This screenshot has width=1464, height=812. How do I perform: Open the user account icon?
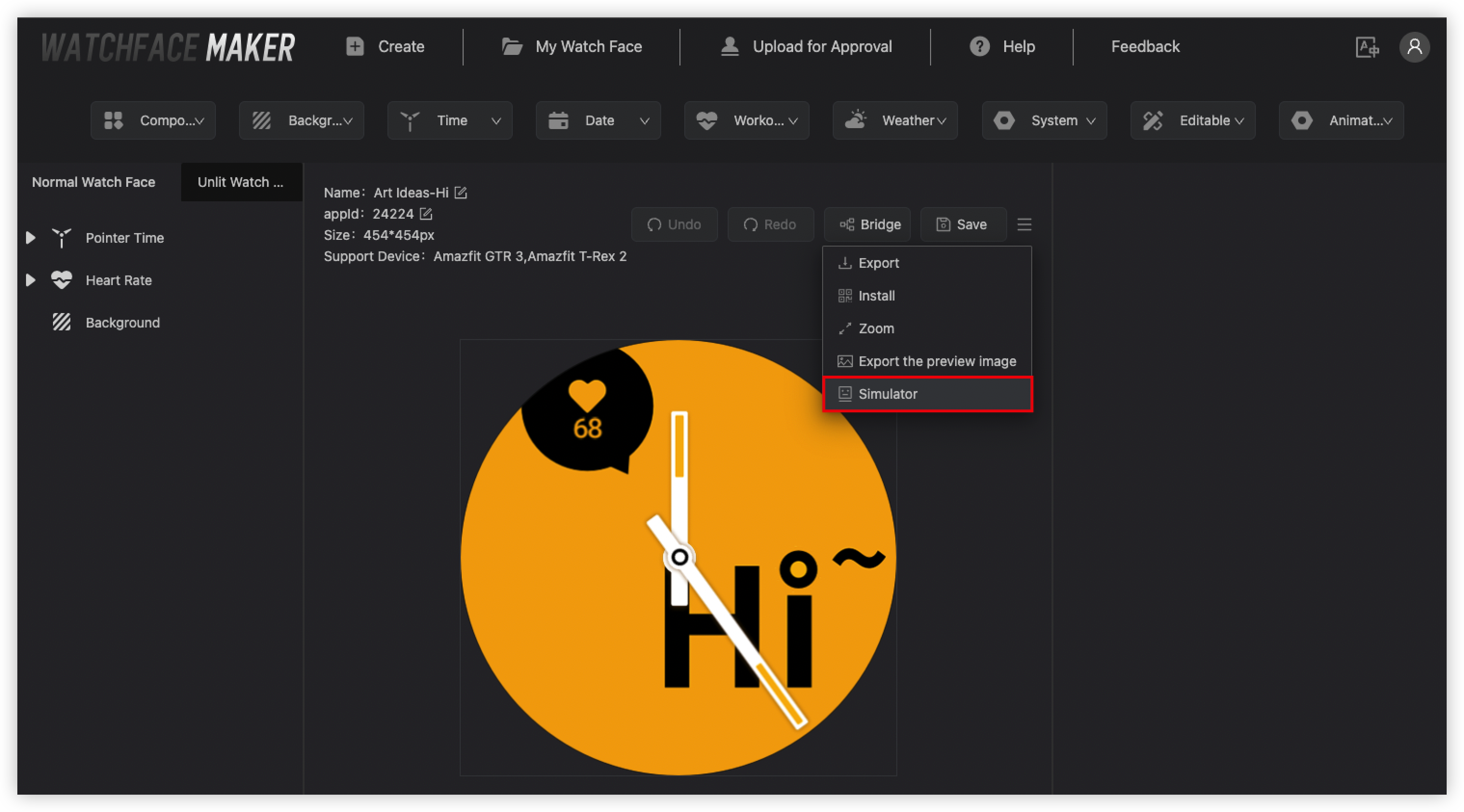tap(1415, 47)
